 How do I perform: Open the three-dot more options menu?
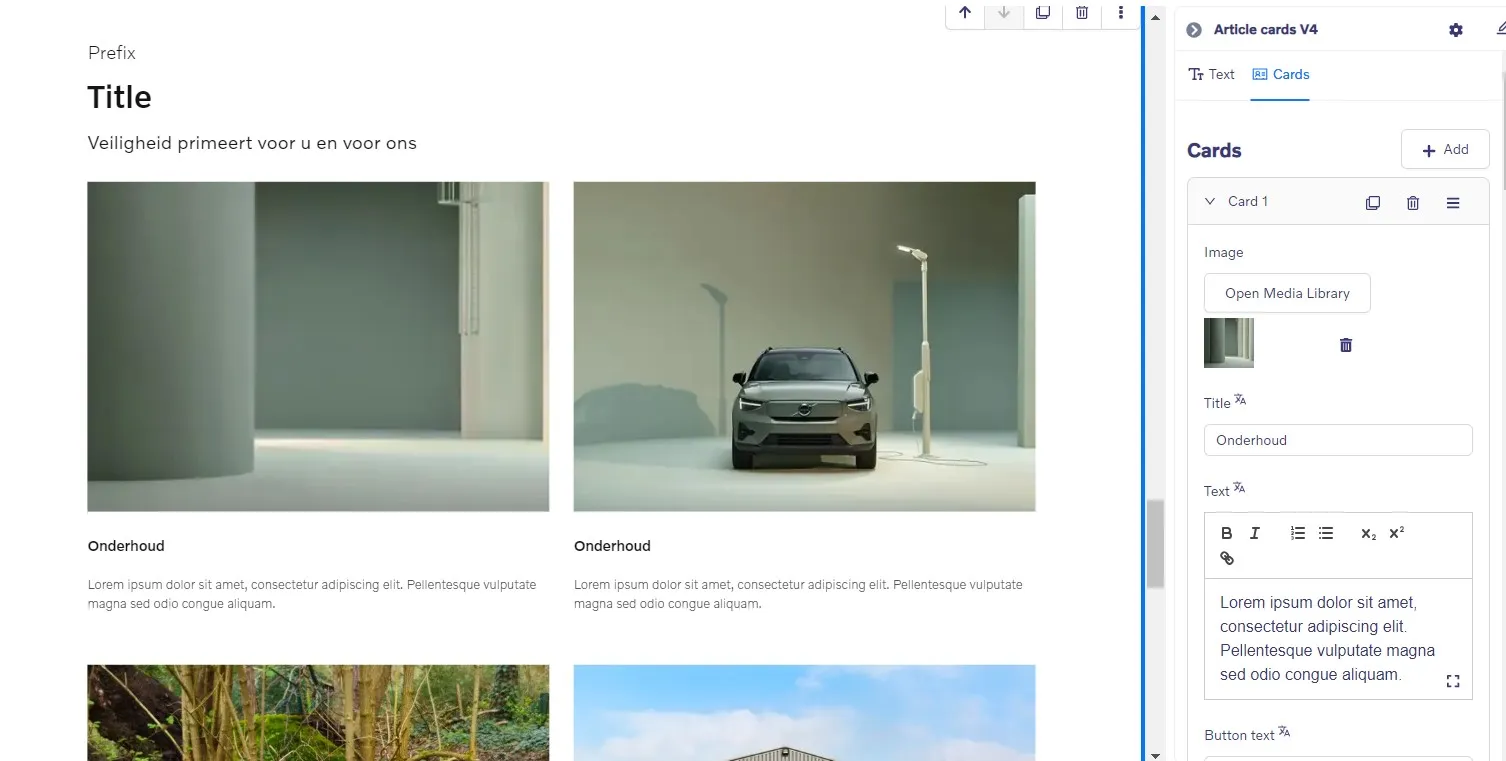[1121, 13]
